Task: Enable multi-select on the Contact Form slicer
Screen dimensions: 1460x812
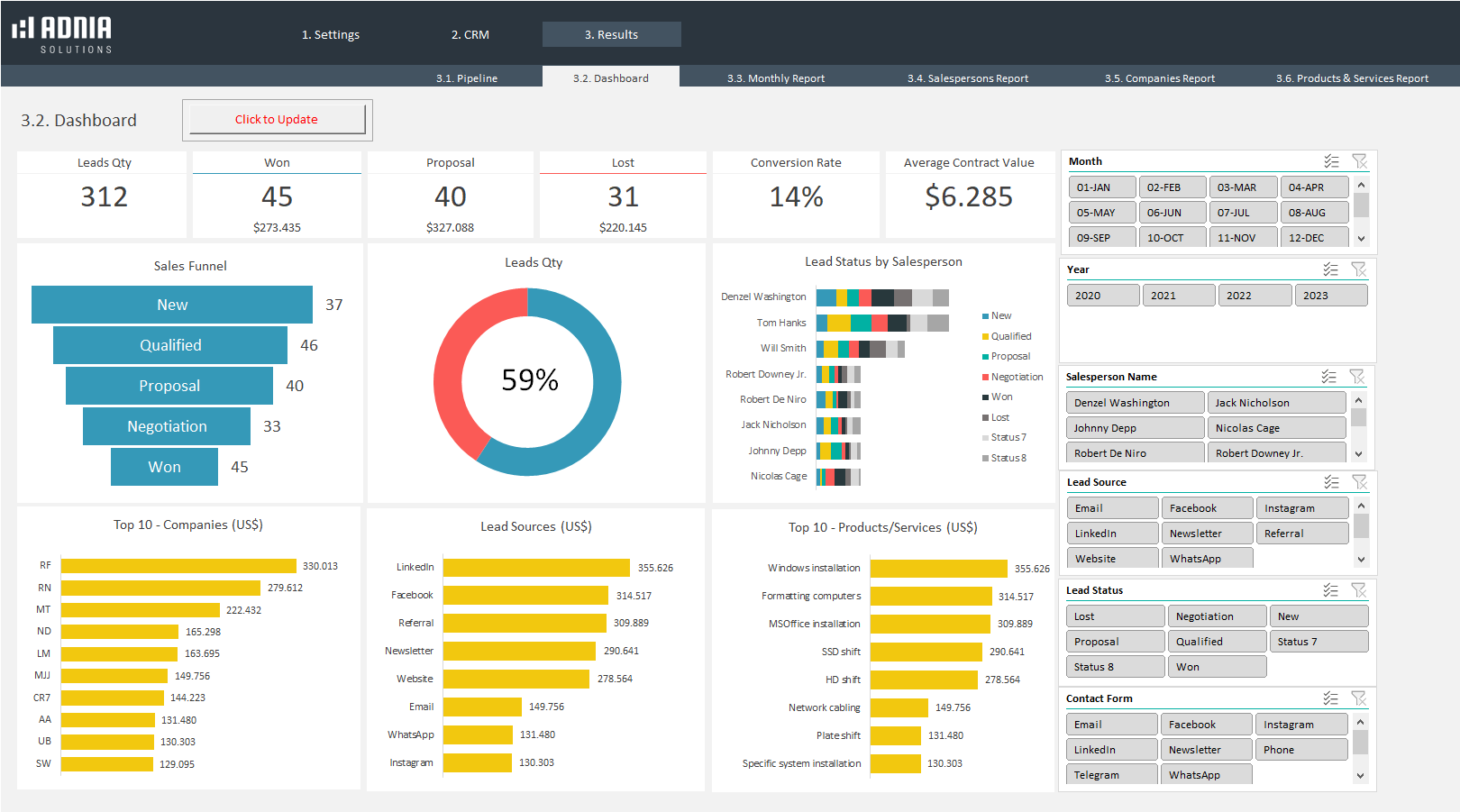Action: point(1330,698)
